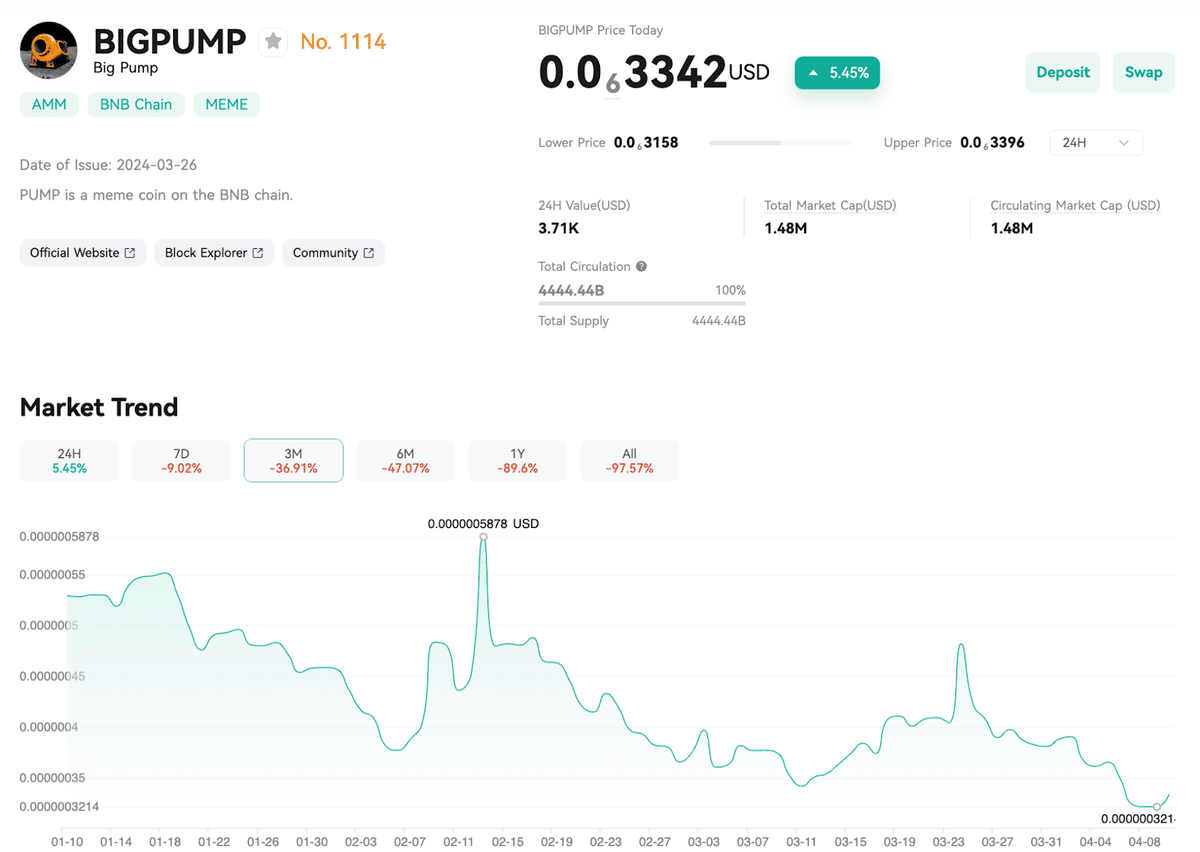Click the Deposit button
Image resolution: width=1200 pixels, height=852 pixels.
pyautogui.click(x=1062, y=72)
